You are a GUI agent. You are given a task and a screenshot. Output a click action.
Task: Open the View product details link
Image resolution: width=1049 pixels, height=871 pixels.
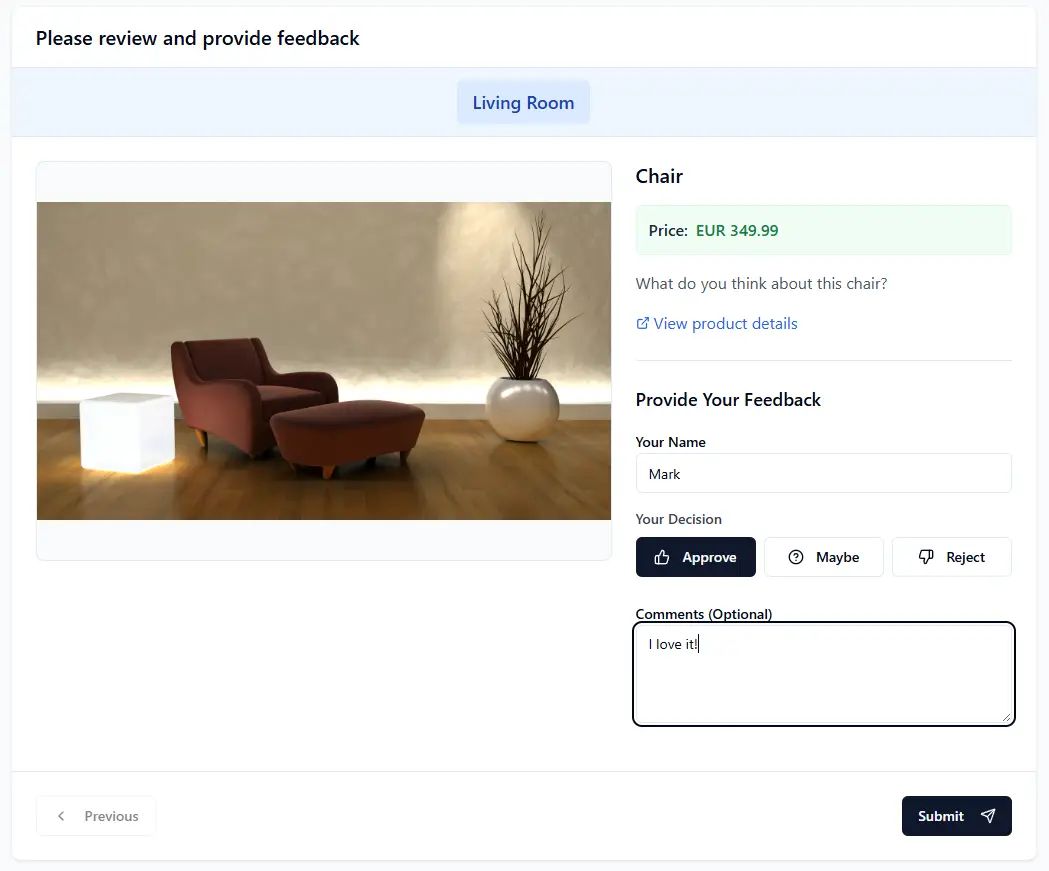tap(725, 323)
